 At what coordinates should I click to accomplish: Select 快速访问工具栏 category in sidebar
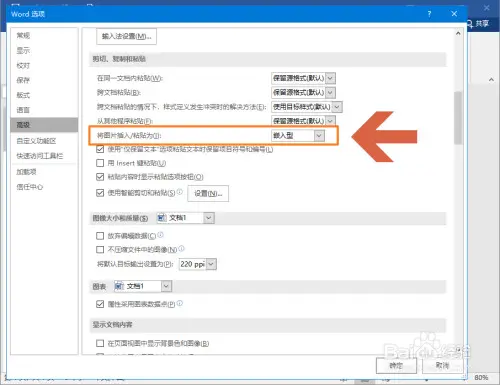click(x=44, y=156)
